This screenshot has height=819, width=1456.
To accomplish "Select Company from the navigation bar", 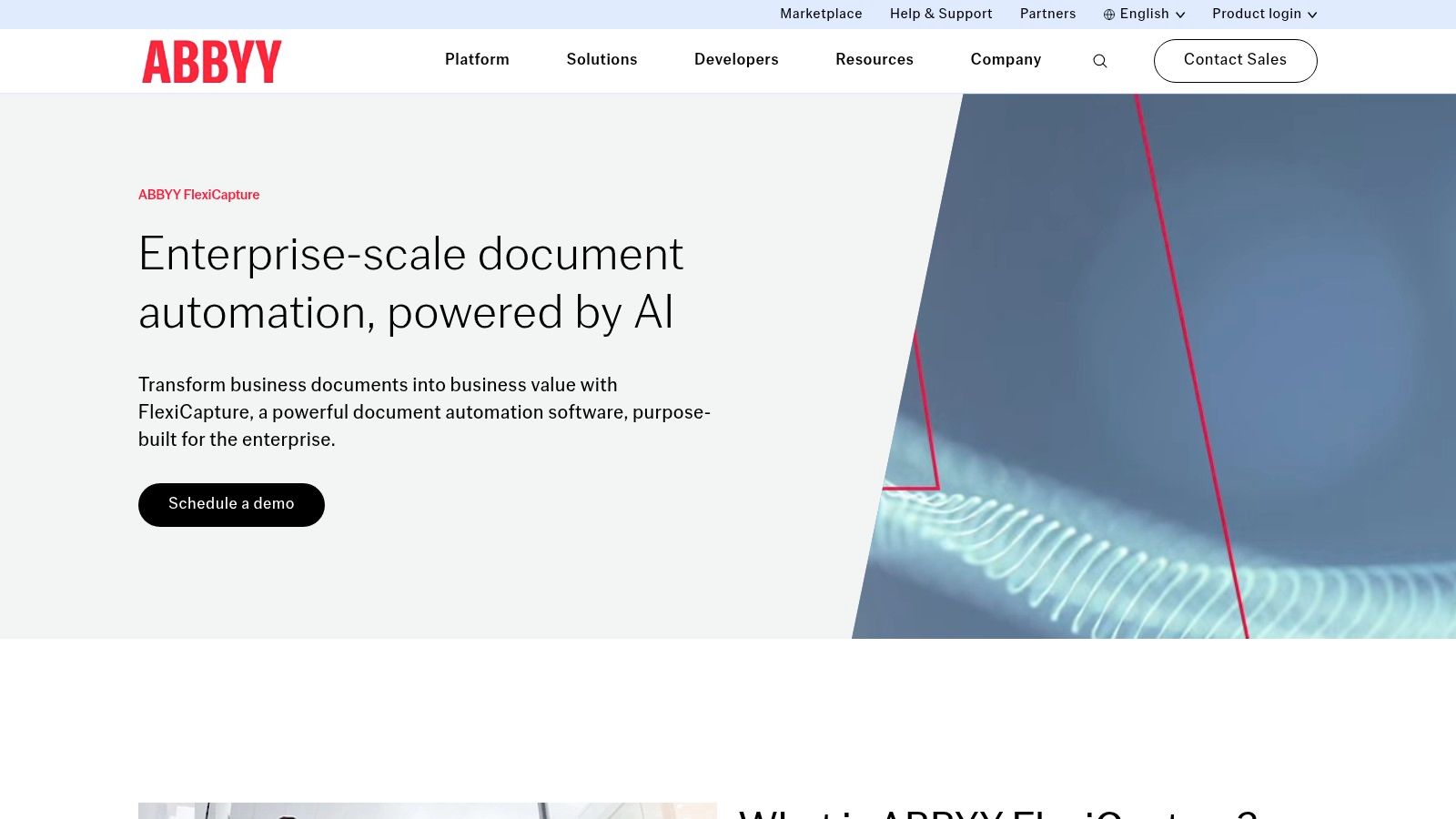I will click(x=1006, y=60).
